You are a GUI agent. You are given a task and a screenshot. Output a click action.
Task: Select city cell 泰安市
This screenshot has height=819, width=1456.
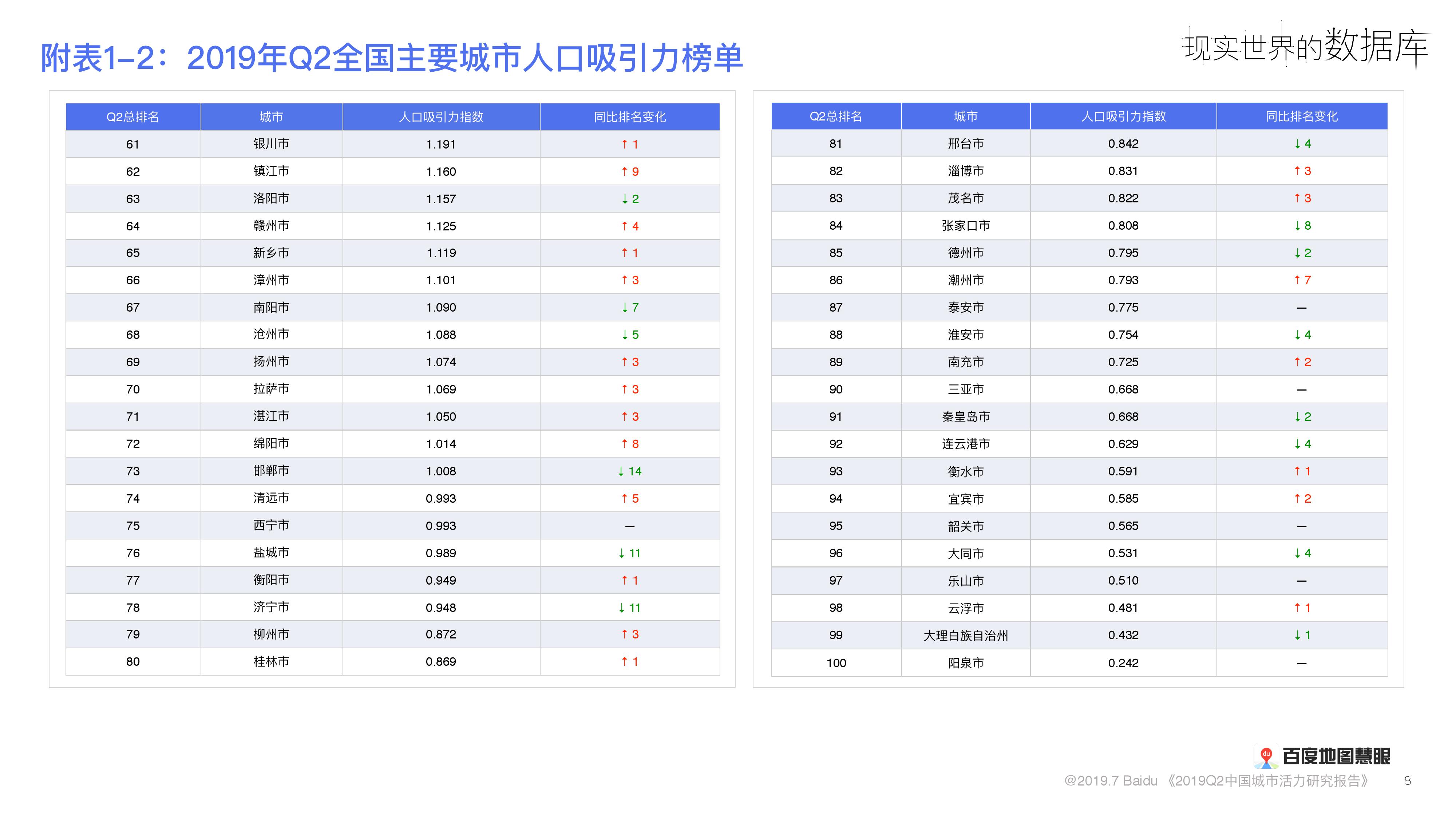[965, 307]
